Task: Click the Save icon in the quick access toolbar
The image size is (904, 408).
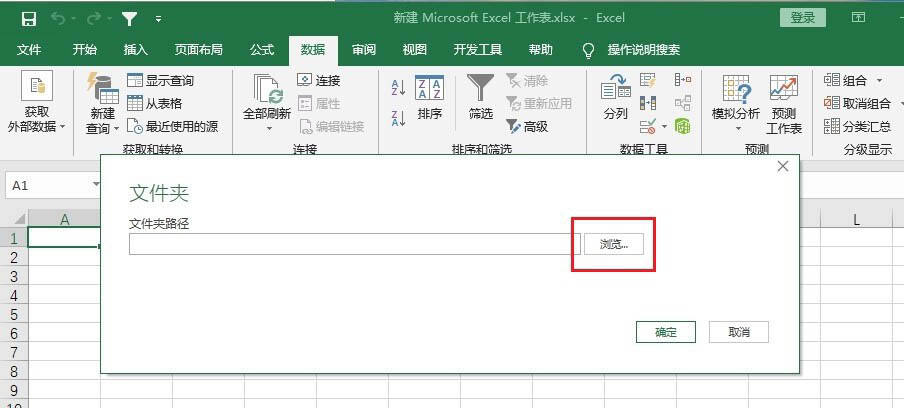Action: 29,19
